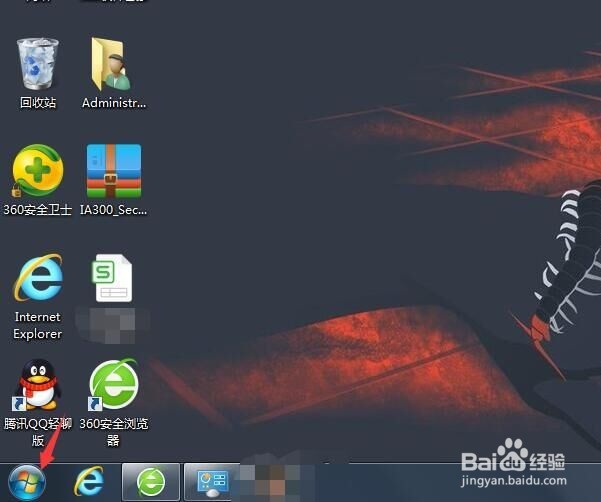Switch to 360 browser taskbar button
Screen dimensions: 601x502
(151, 482)
